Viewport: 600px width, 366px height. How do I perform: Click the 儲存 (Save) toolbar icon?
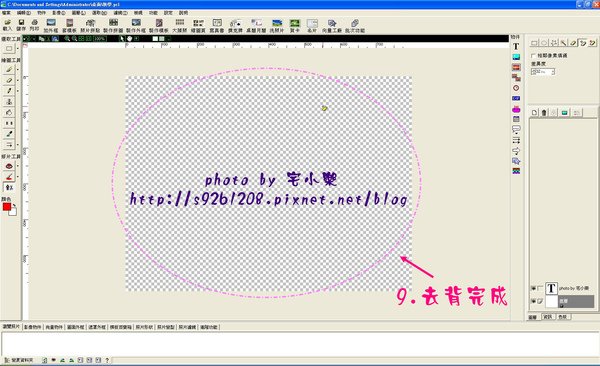(21, 25)
